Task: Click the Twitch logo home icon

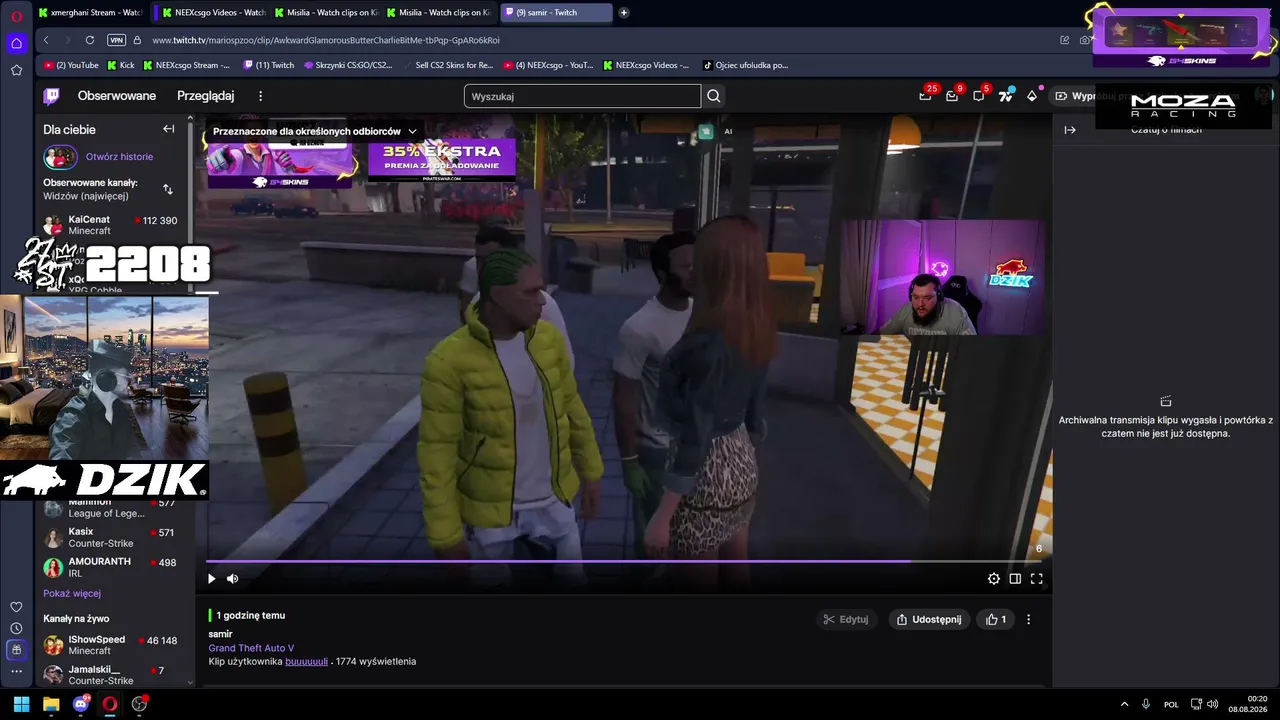Action: point(51,96)
